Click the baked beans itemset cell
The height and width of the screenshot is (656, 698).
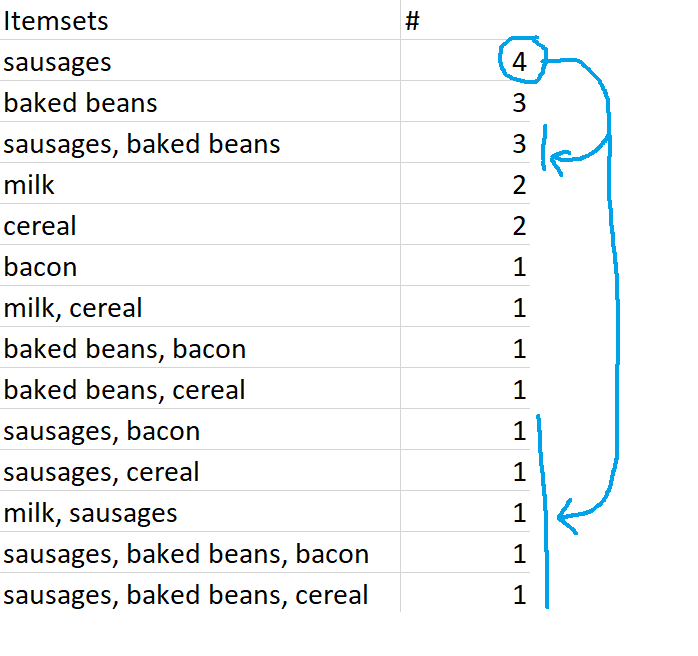click(200, 101)
